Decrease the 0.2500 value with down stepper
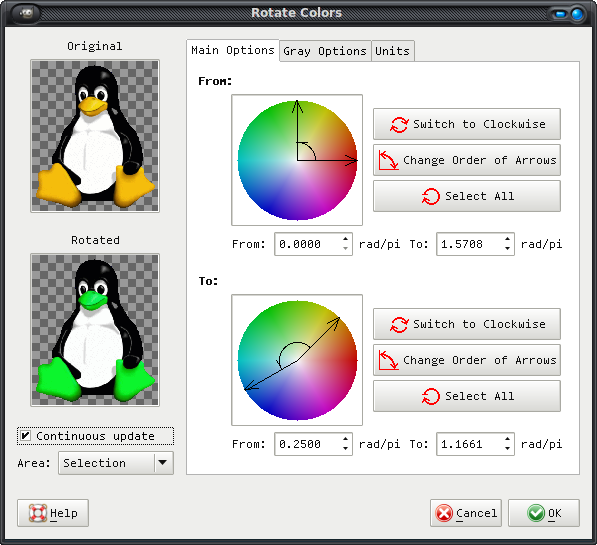Viewport: 597px width, 545px height. [x=345, y=449]
